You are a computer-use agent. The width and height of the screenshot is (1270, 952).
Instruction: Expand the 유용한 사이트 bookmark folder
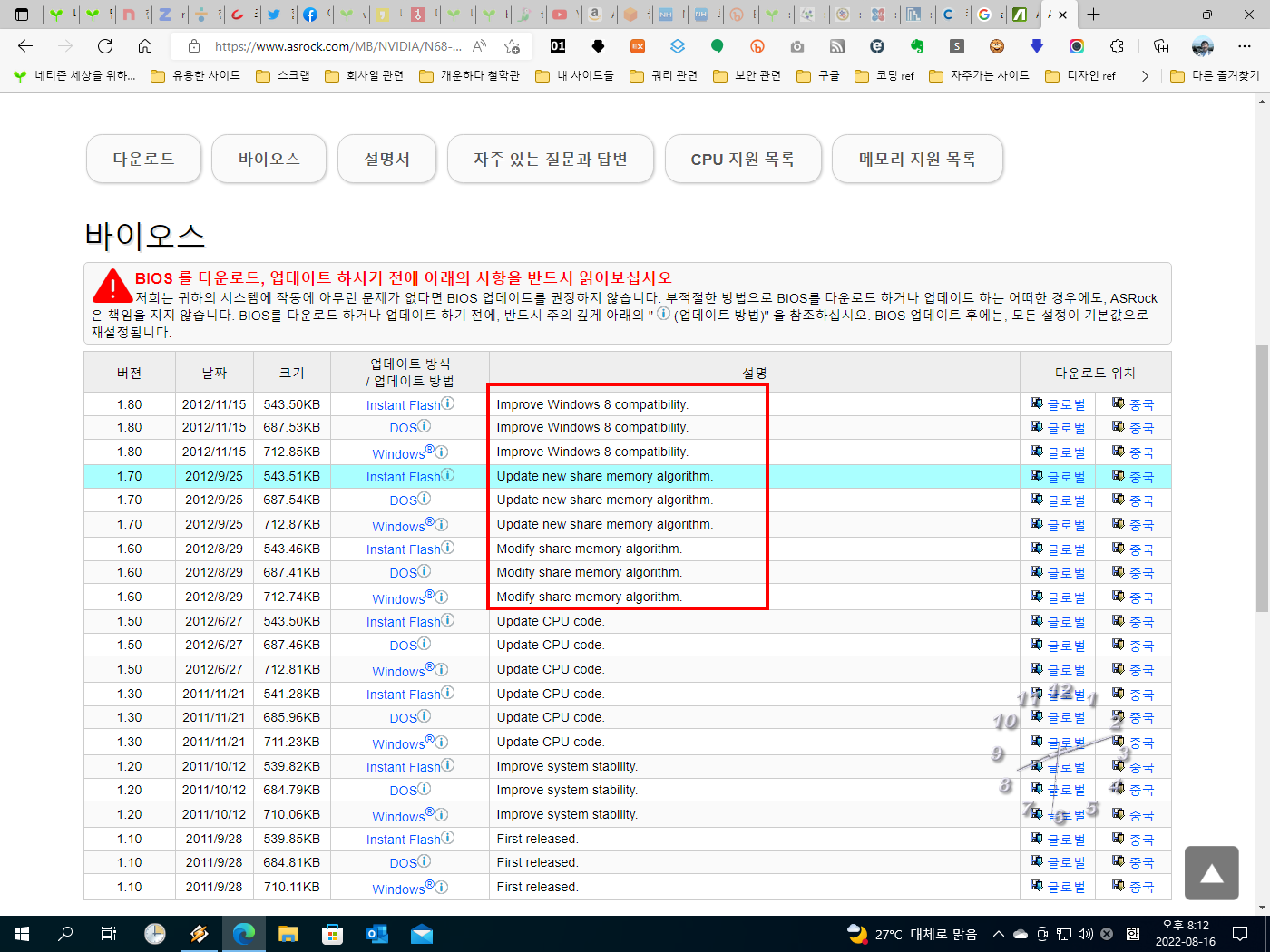[196, 76]
